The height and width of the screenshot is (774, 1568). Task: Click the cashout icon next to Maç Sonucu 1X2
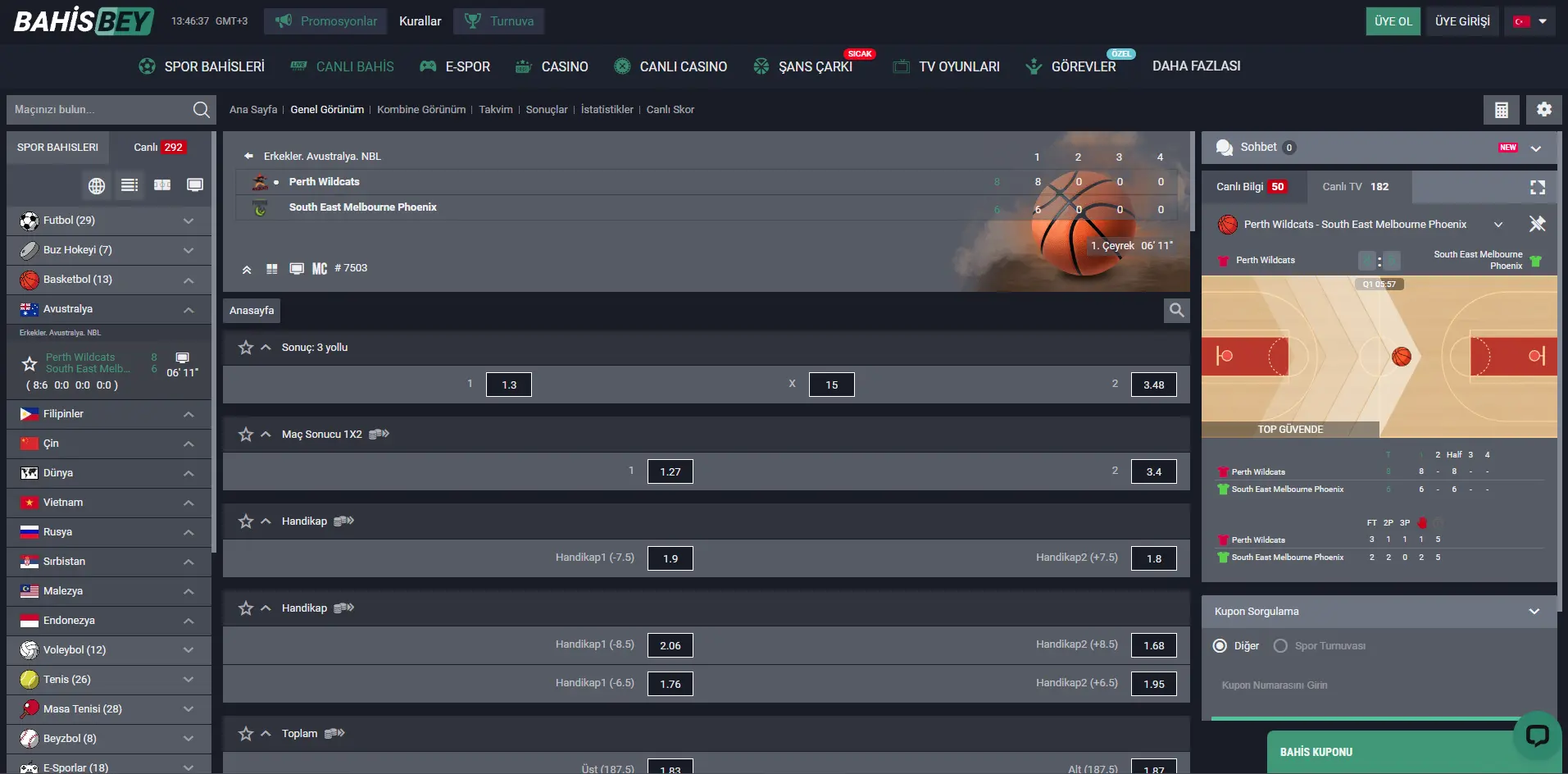pyautogui.click(x=379, y=434)
